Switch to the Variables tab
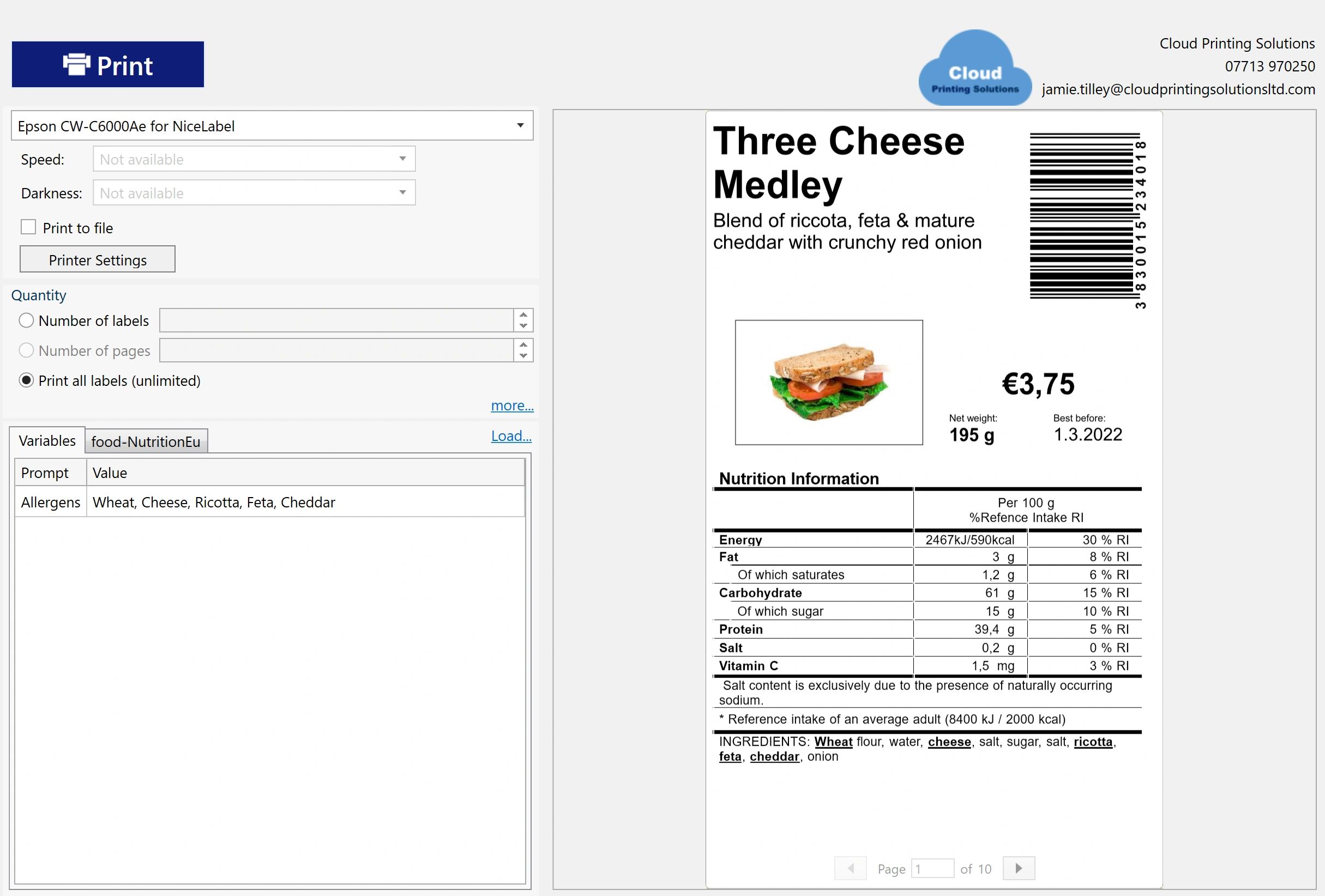The height and width of the screenshot is (896, 1325). pyautogui.click(x=47, y=440)
